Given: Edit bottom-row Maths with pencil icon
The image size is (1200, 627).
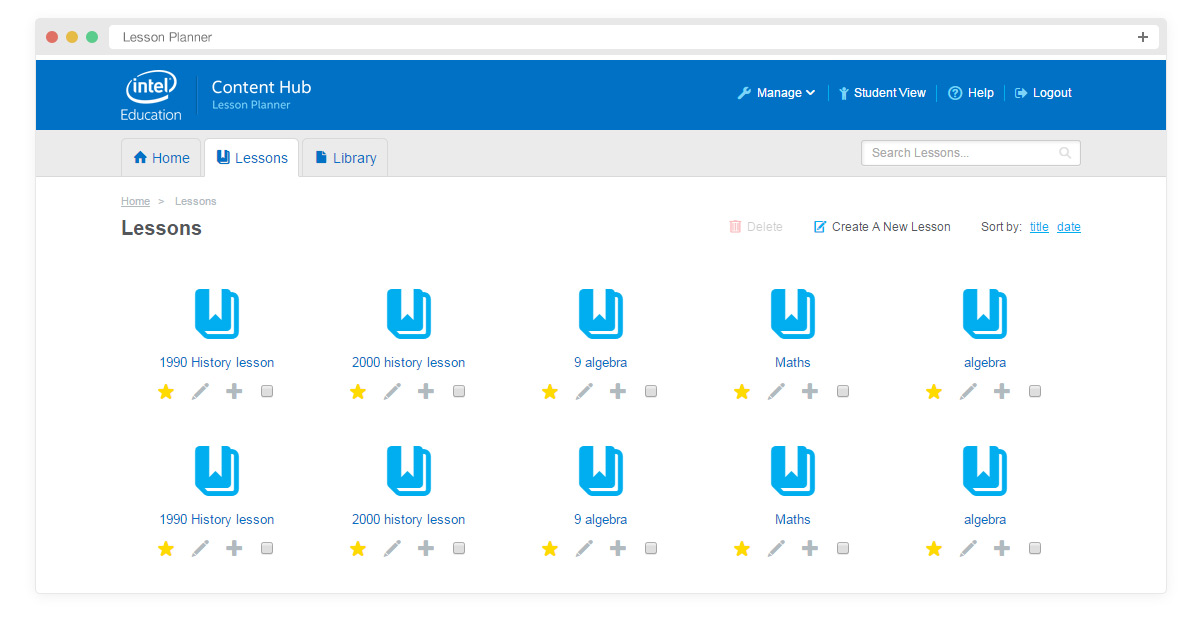Looking at the screenshot, I should 776,548.
